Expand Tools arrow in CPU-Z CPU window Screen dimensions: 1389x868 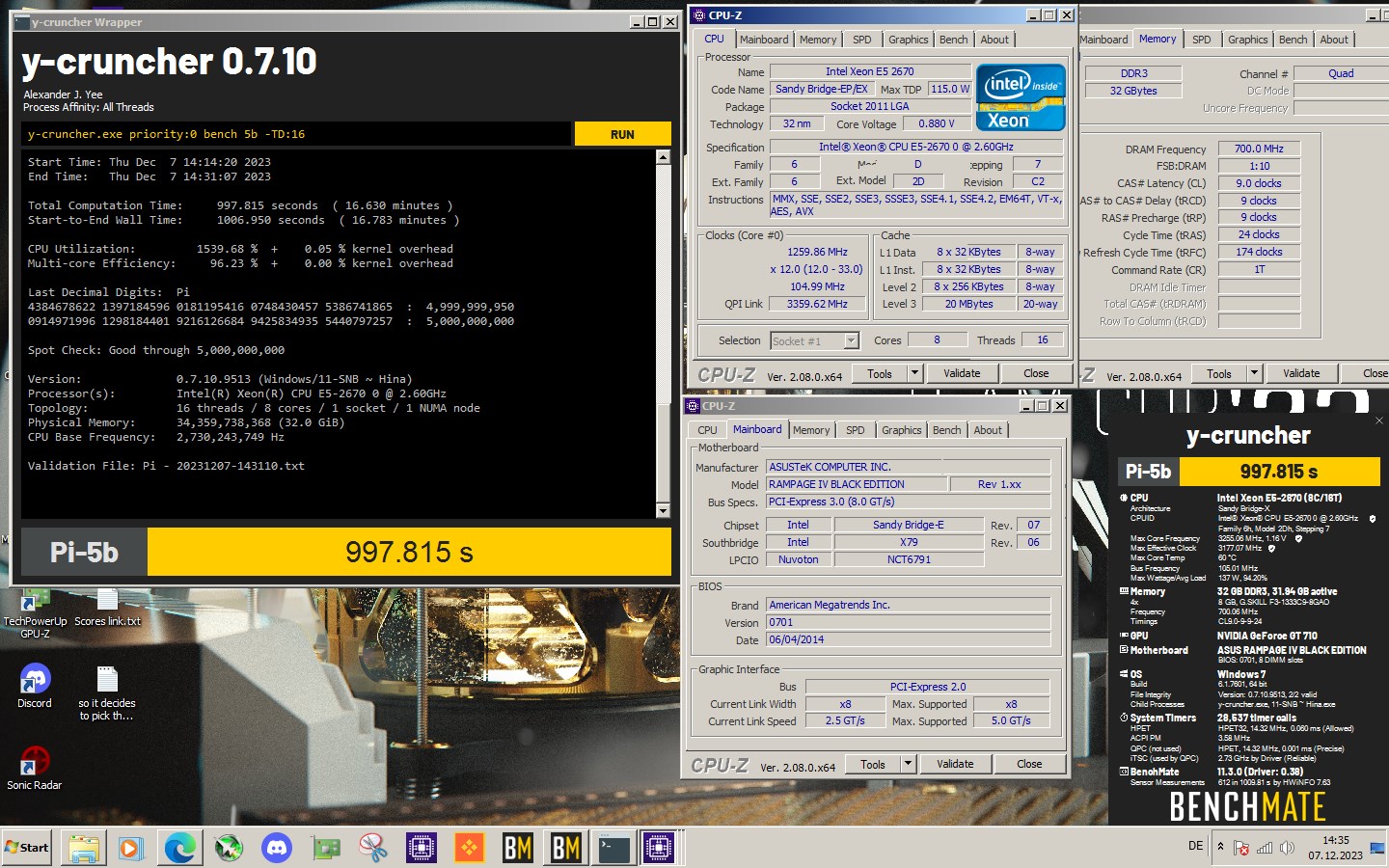coord(914,373)
